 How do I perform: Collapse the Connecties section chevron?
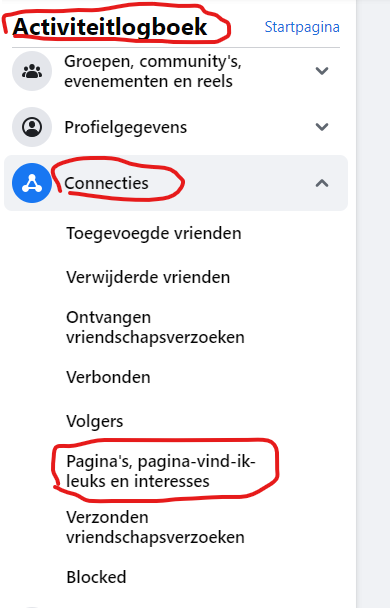pos(322,183)
